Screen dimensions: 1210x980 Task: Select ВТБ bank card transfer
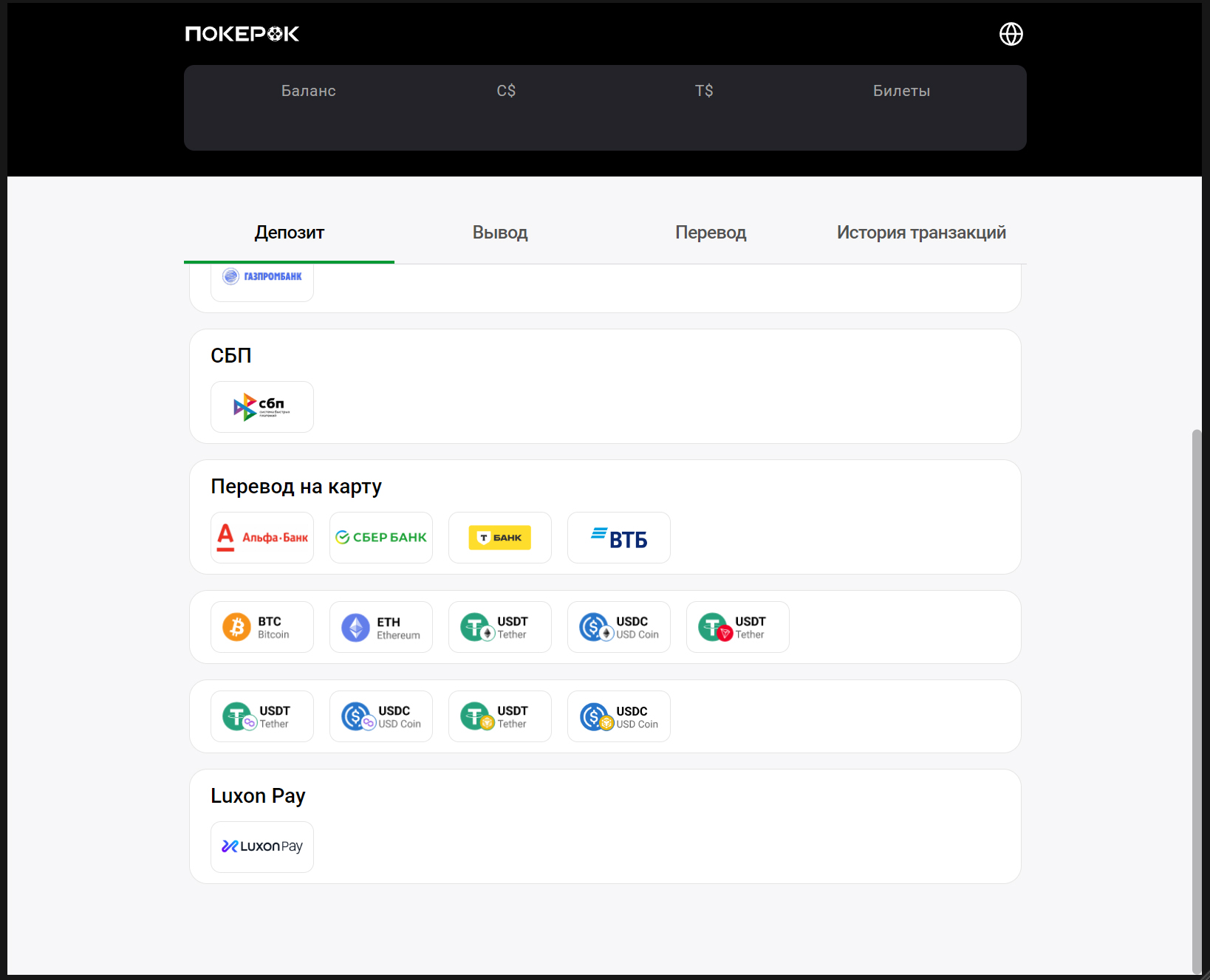tap(619, 538)
